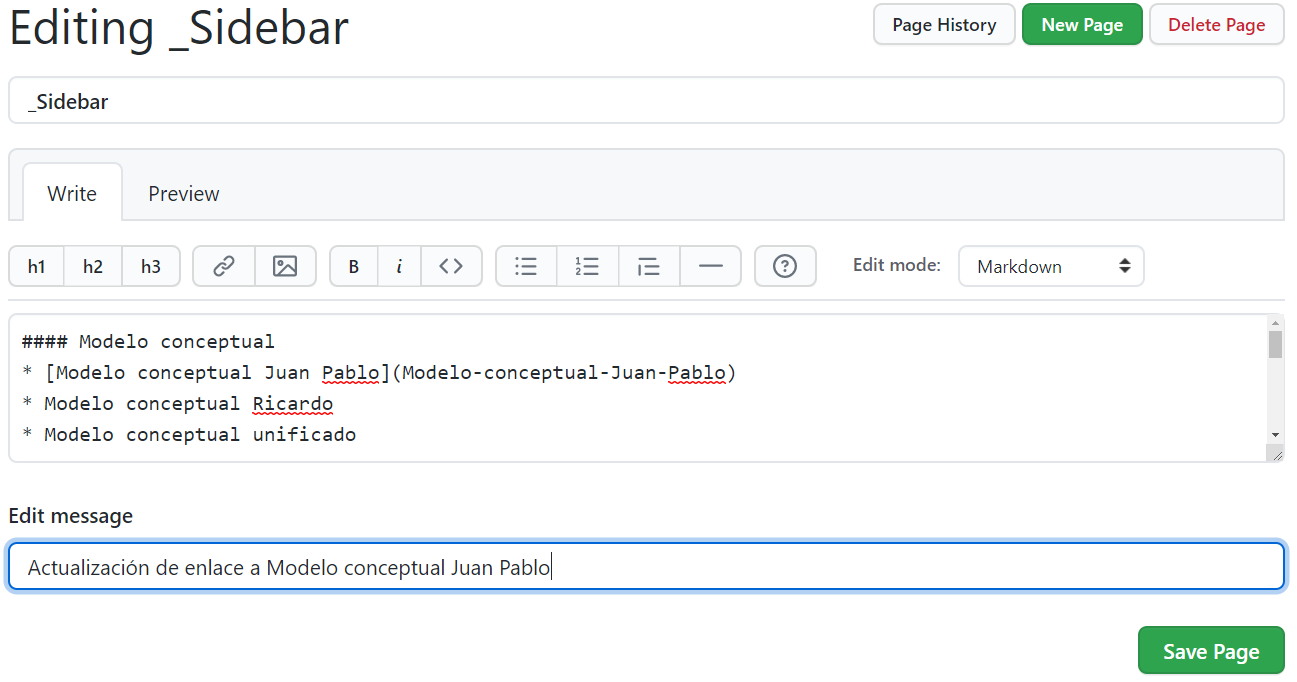The image size is (1297, 682).
Task: Create a bulleted list
Action: (525, 266)
